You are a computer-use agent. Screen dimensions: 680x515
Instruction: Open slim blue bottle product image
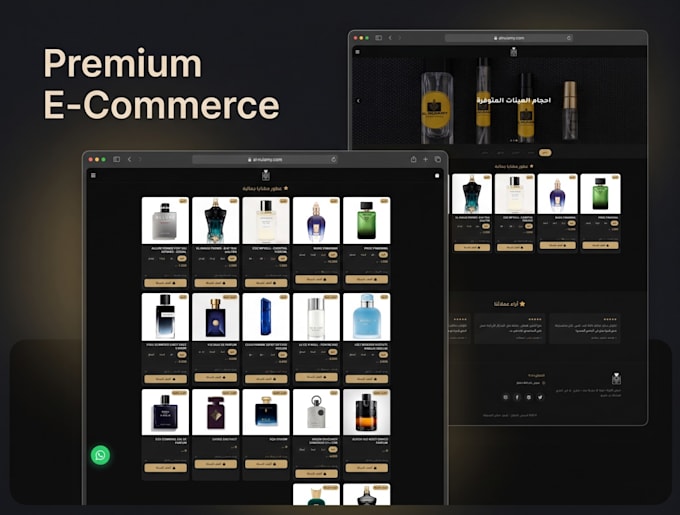266,317
